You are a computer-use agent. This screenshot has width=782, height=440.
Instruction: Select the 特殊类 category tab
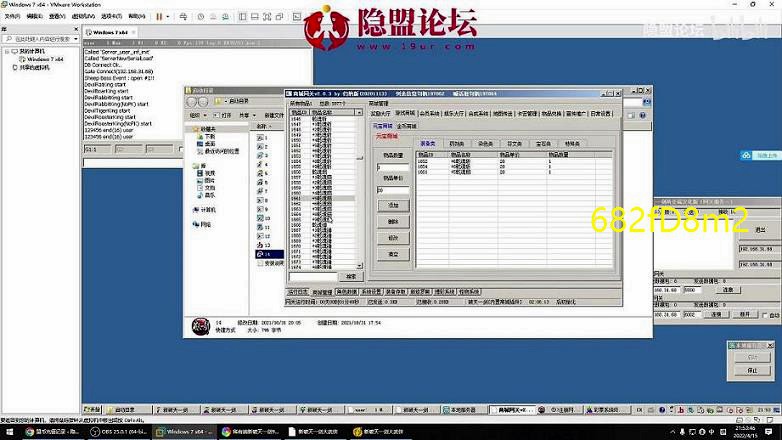point(572,144)
